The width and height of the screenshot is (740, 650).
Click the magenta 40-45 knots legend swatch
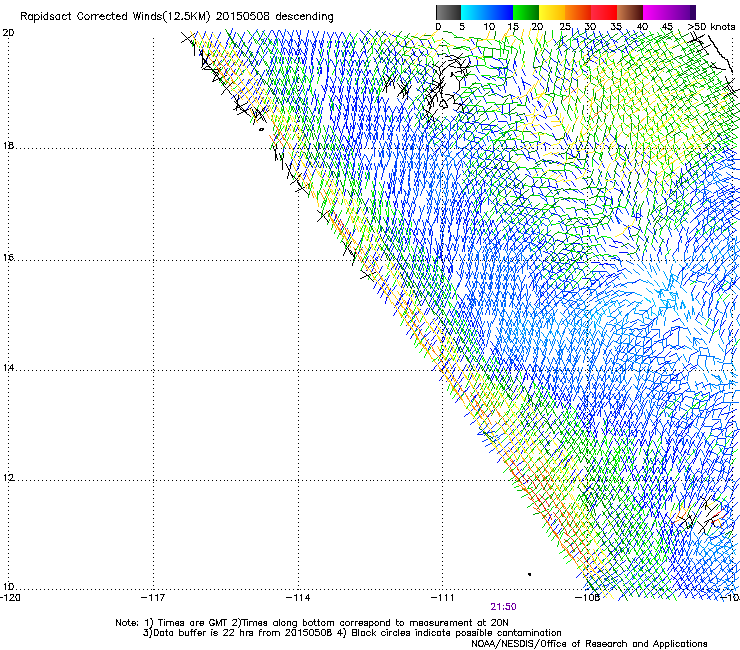656,13
